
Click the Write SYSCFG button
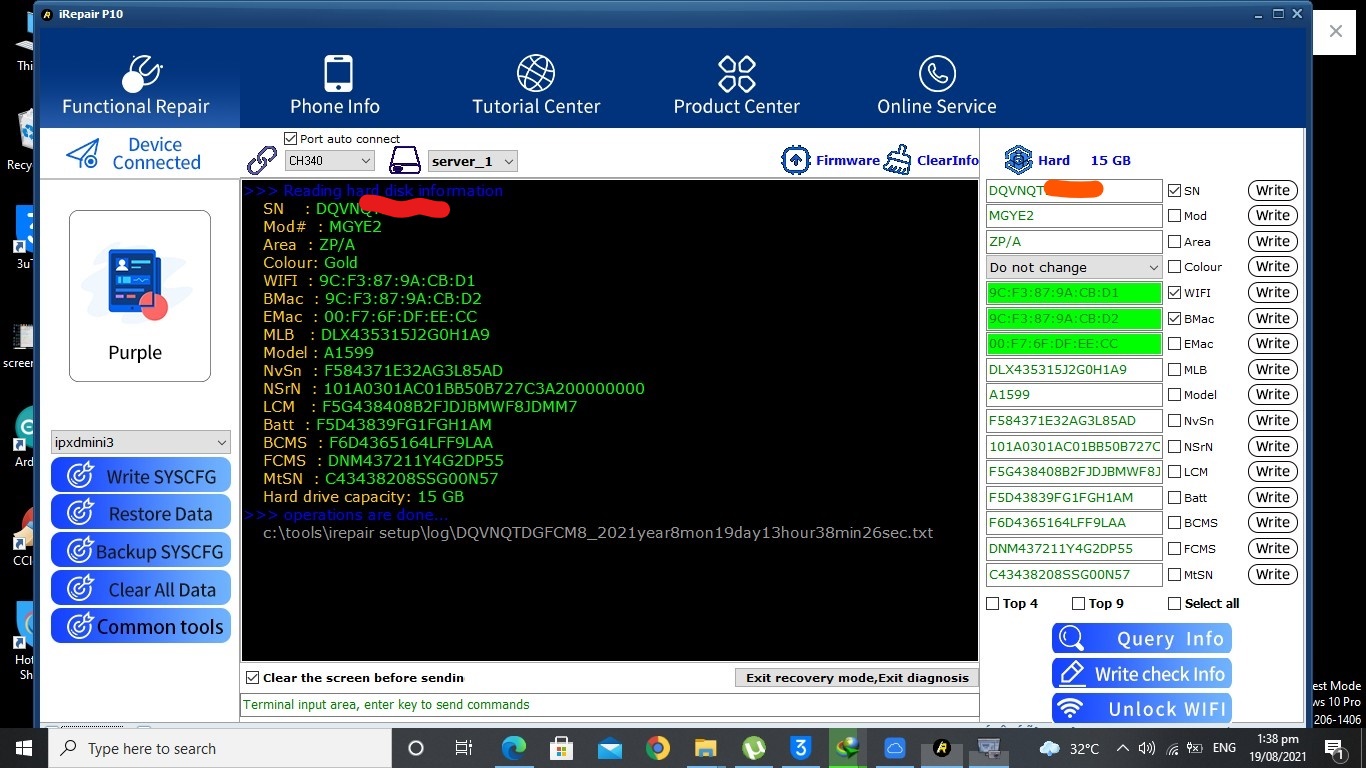[x=141, y=476]
